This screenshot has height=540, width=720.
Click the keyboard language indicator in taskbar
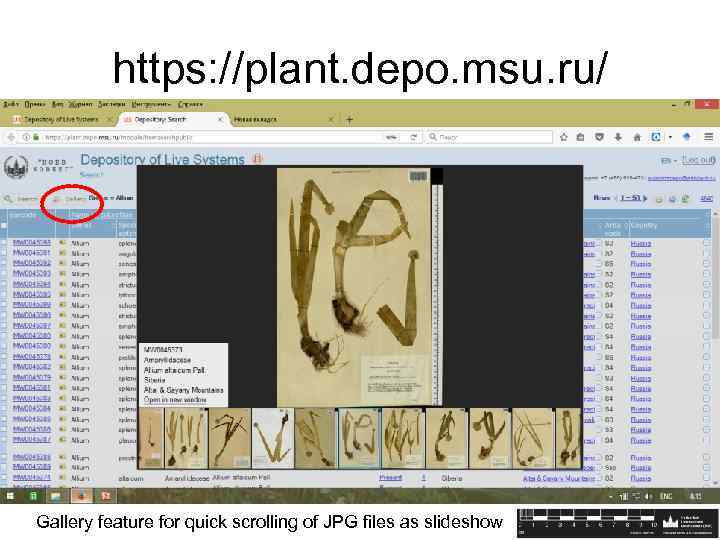coord(666,496)
